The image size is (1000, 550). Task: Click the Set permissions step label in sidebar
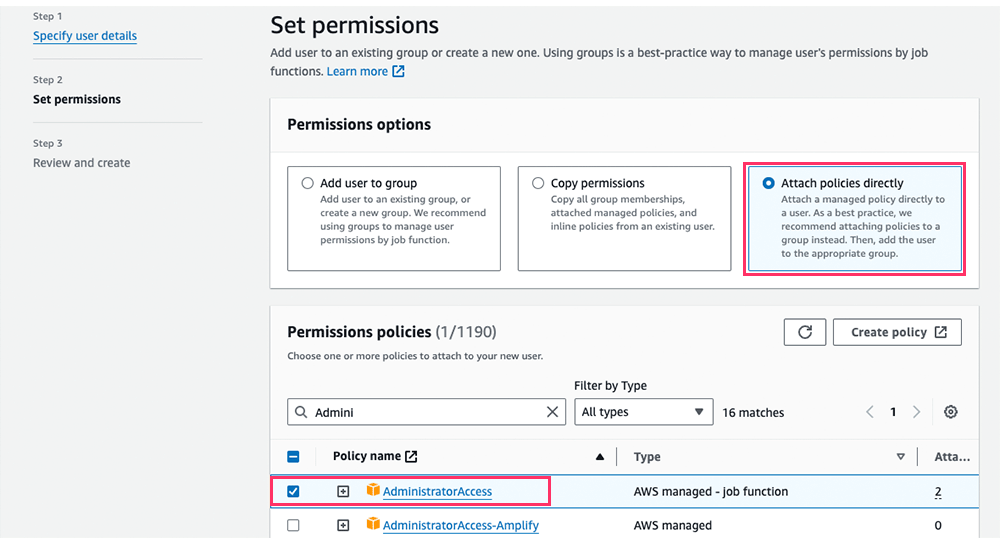pyautogui.click(x=77, y=100)
